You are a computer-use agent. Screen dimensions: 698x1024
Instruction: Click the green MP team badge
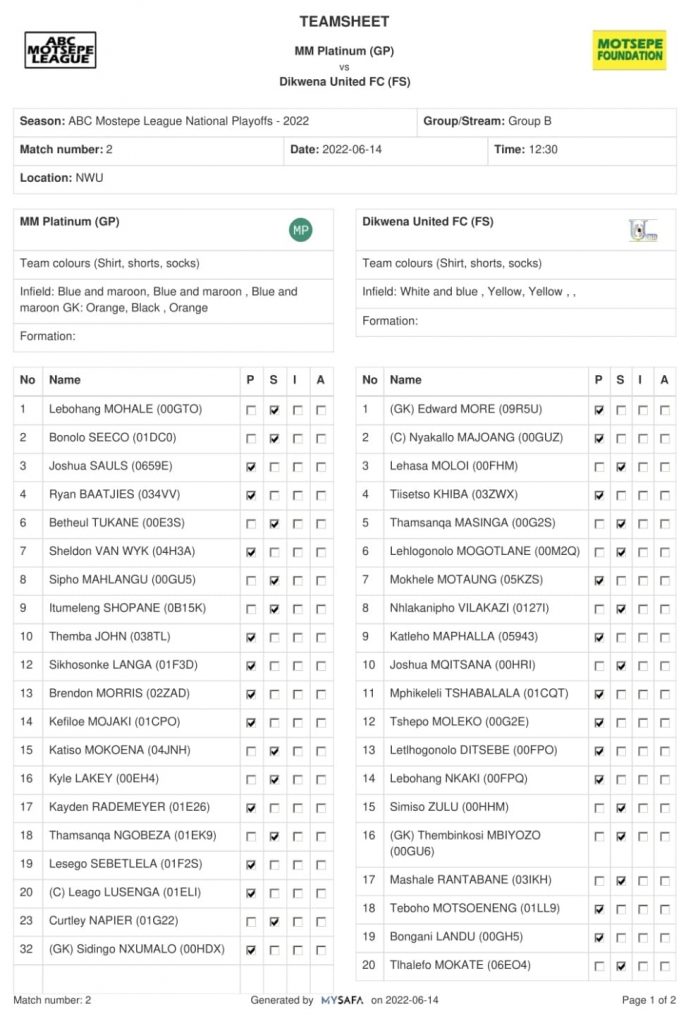point(300,230)
